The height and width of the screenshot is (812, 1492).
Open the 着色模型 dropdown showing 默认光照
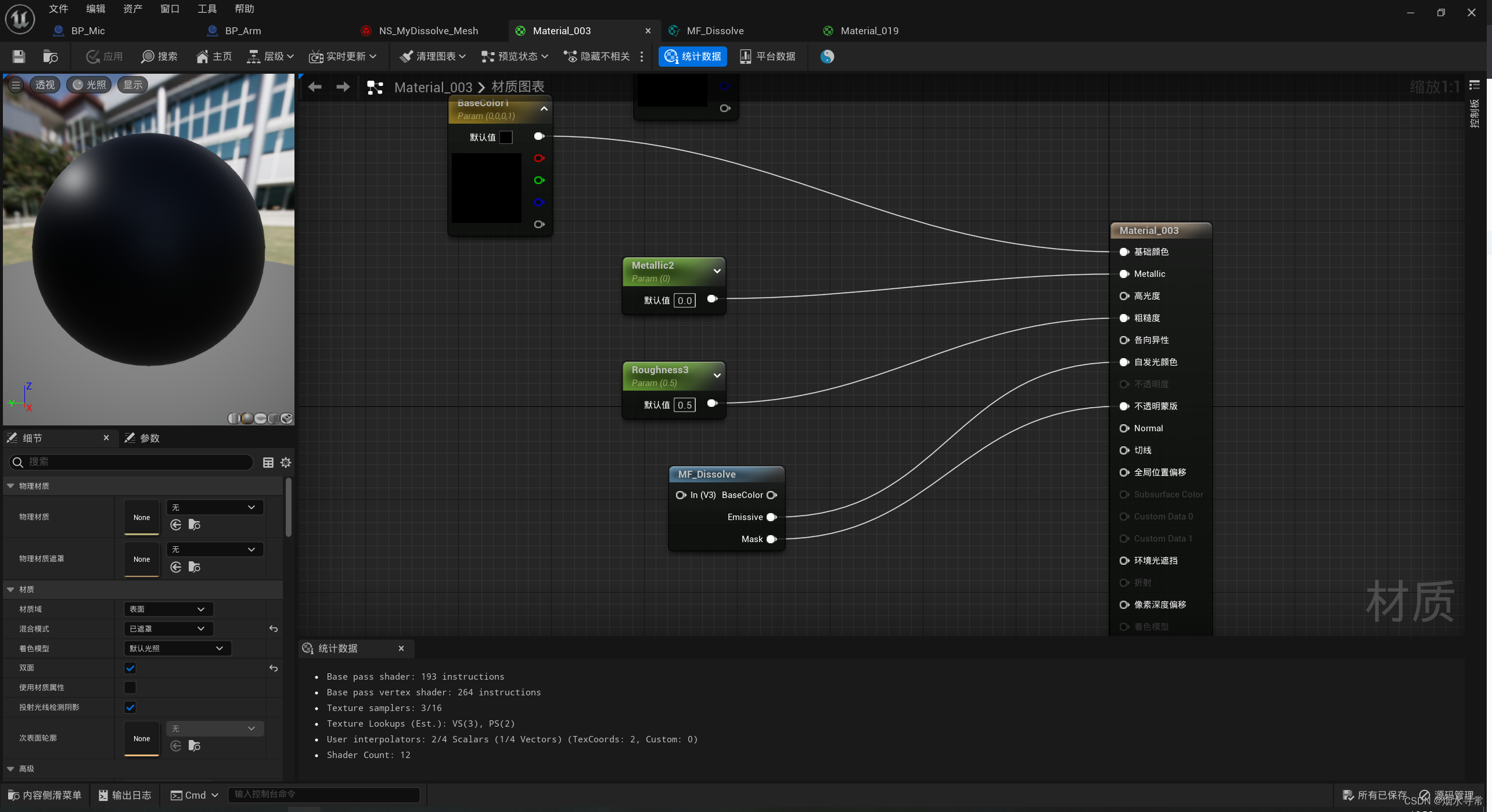[177, 648]
